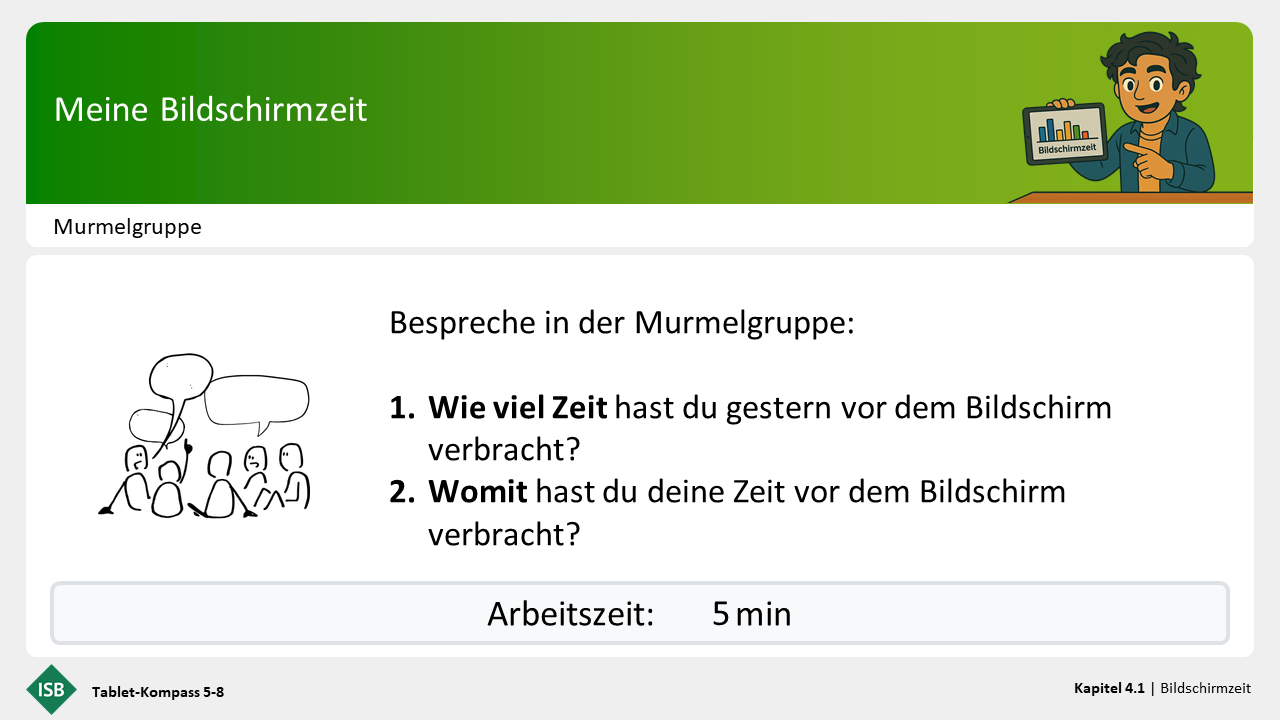1280x720 pixels.
Task: Click 'Kapitel 4.1' in the footer
Action: (1109, 688)
